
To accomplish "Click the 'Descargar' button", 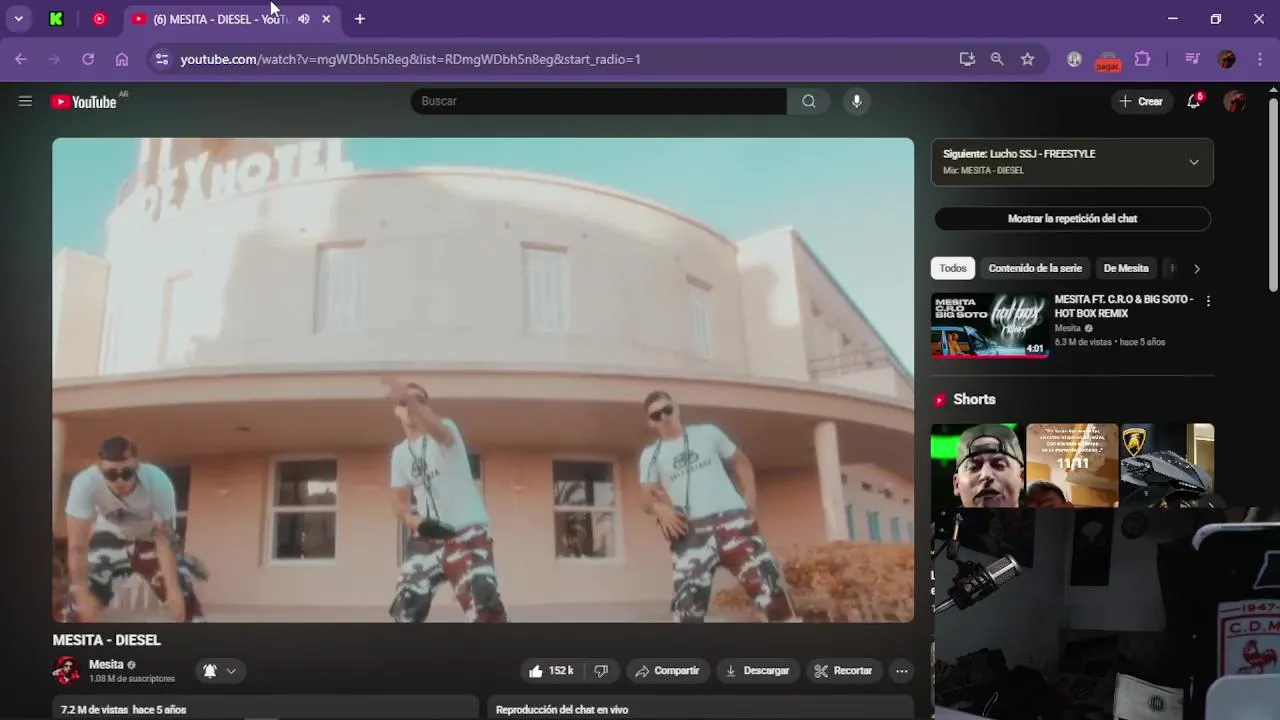I will [757, 671].
